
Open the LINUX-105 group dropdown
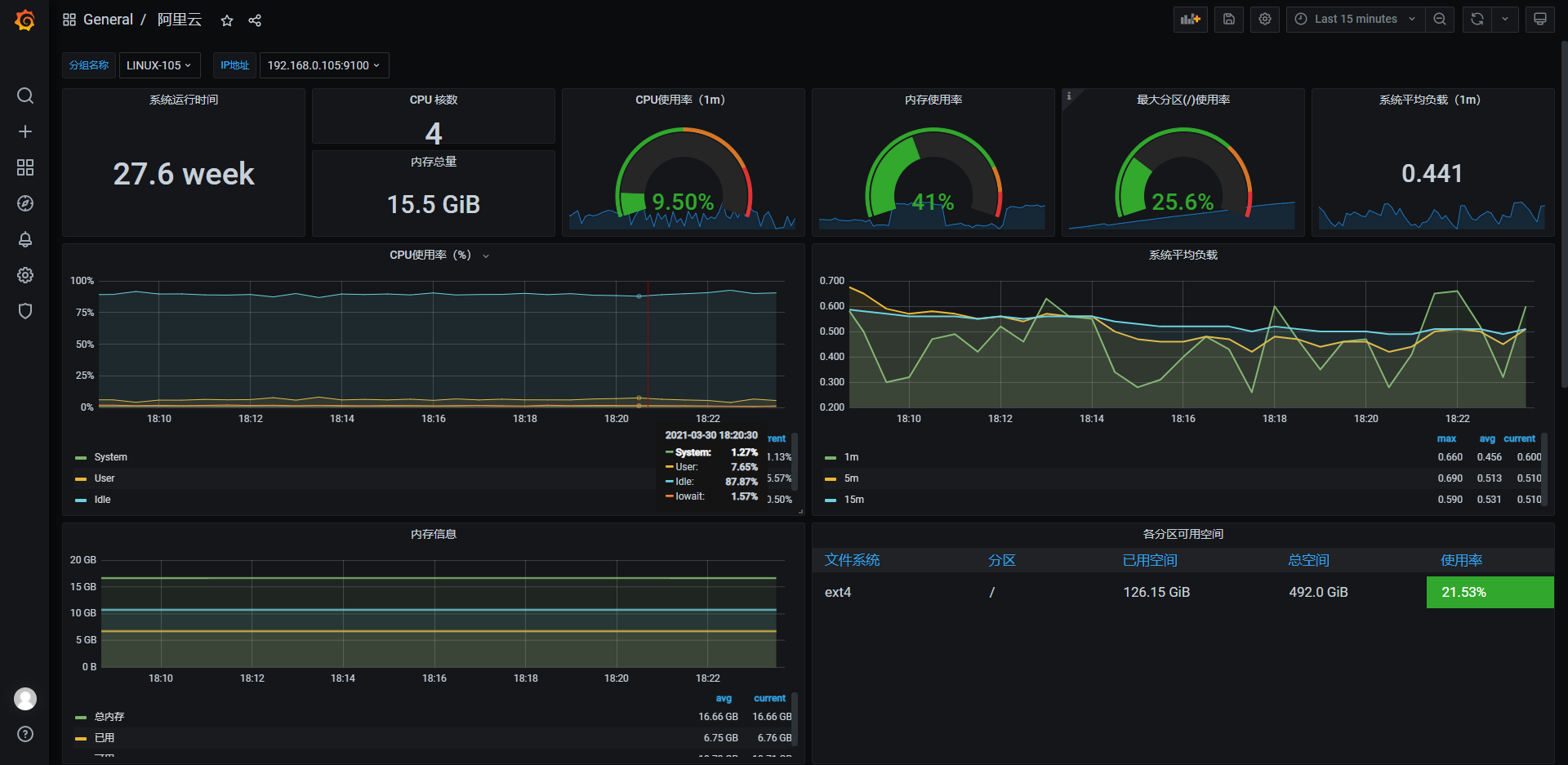point(158,65)
